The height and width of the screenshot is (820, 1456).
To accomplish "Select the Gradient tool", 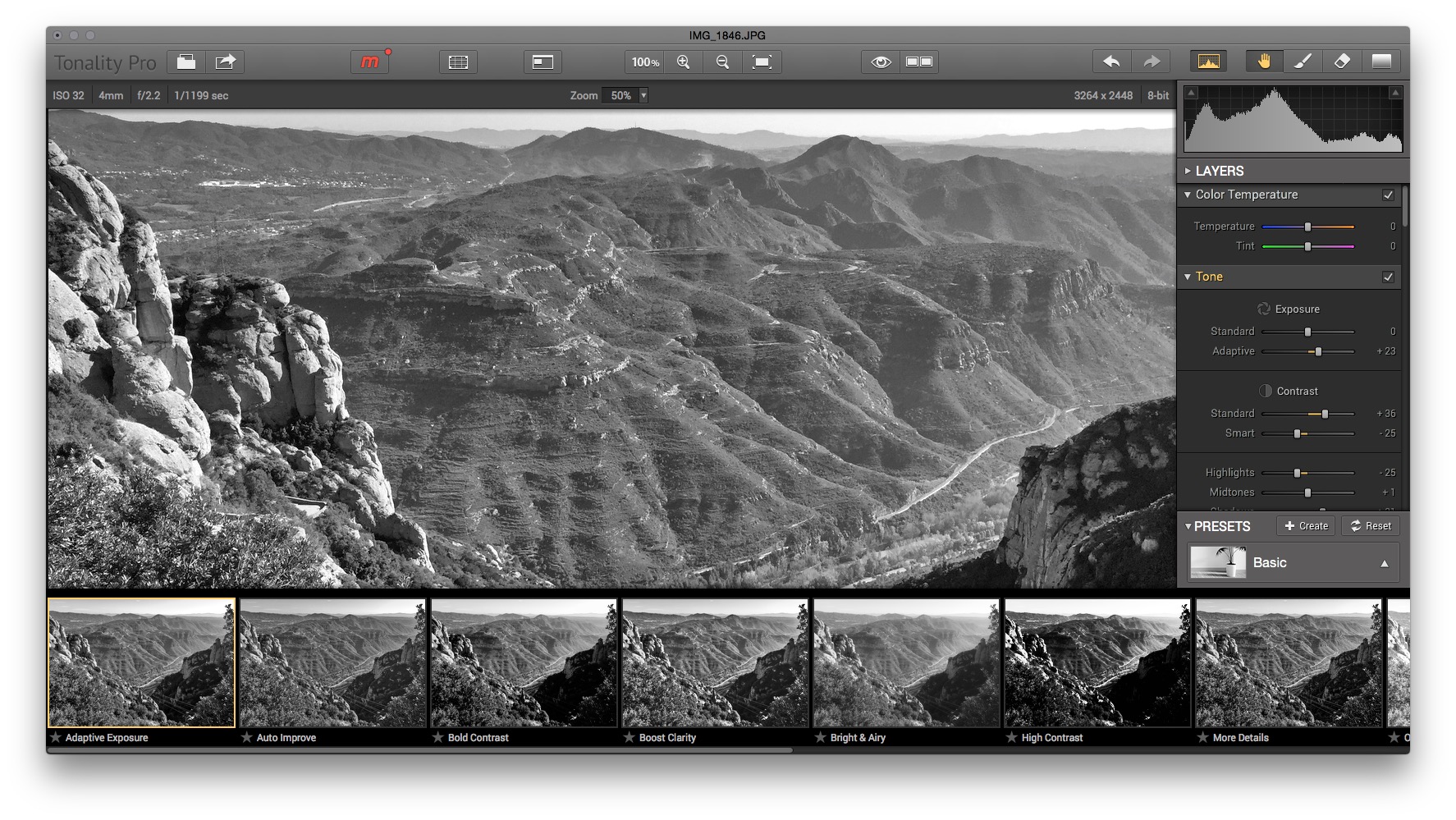I will click(1381, 61).
